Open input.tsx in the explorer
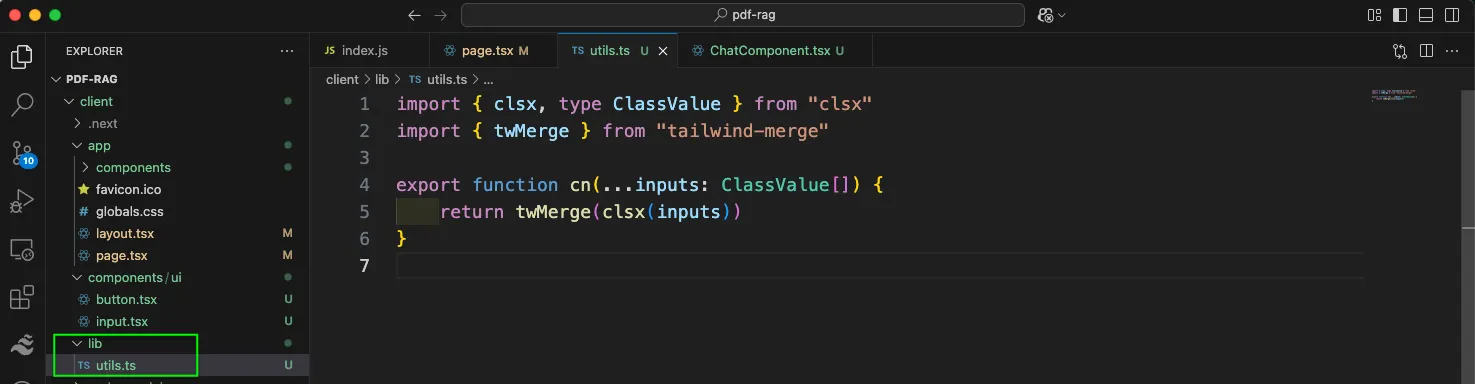Viewport: 1475px width, 384px height. coord(178,321)
